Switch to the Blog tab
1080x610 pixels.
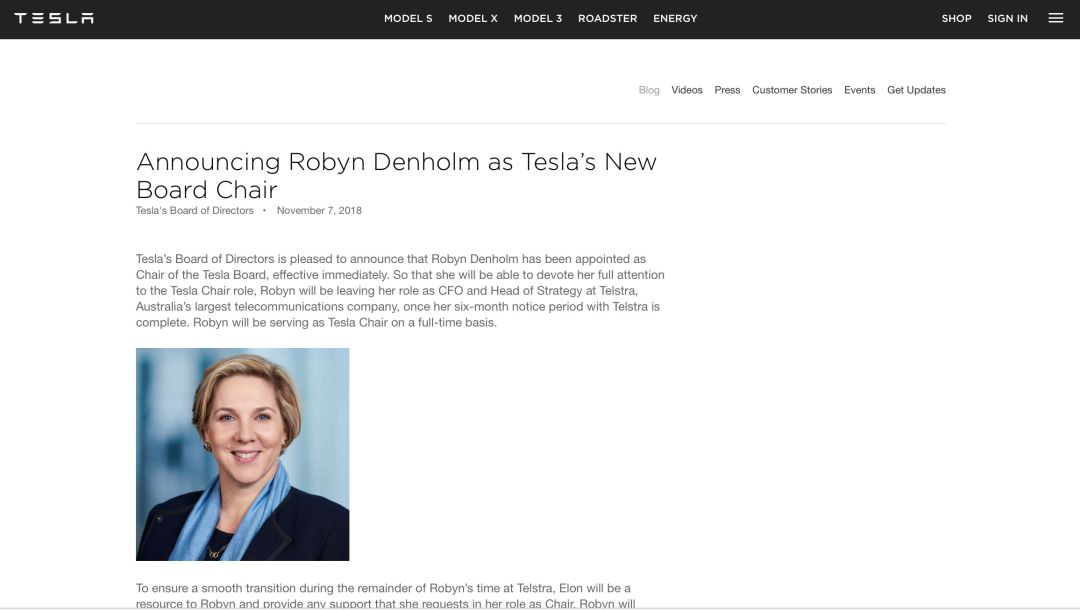click(x=649, y=90)
